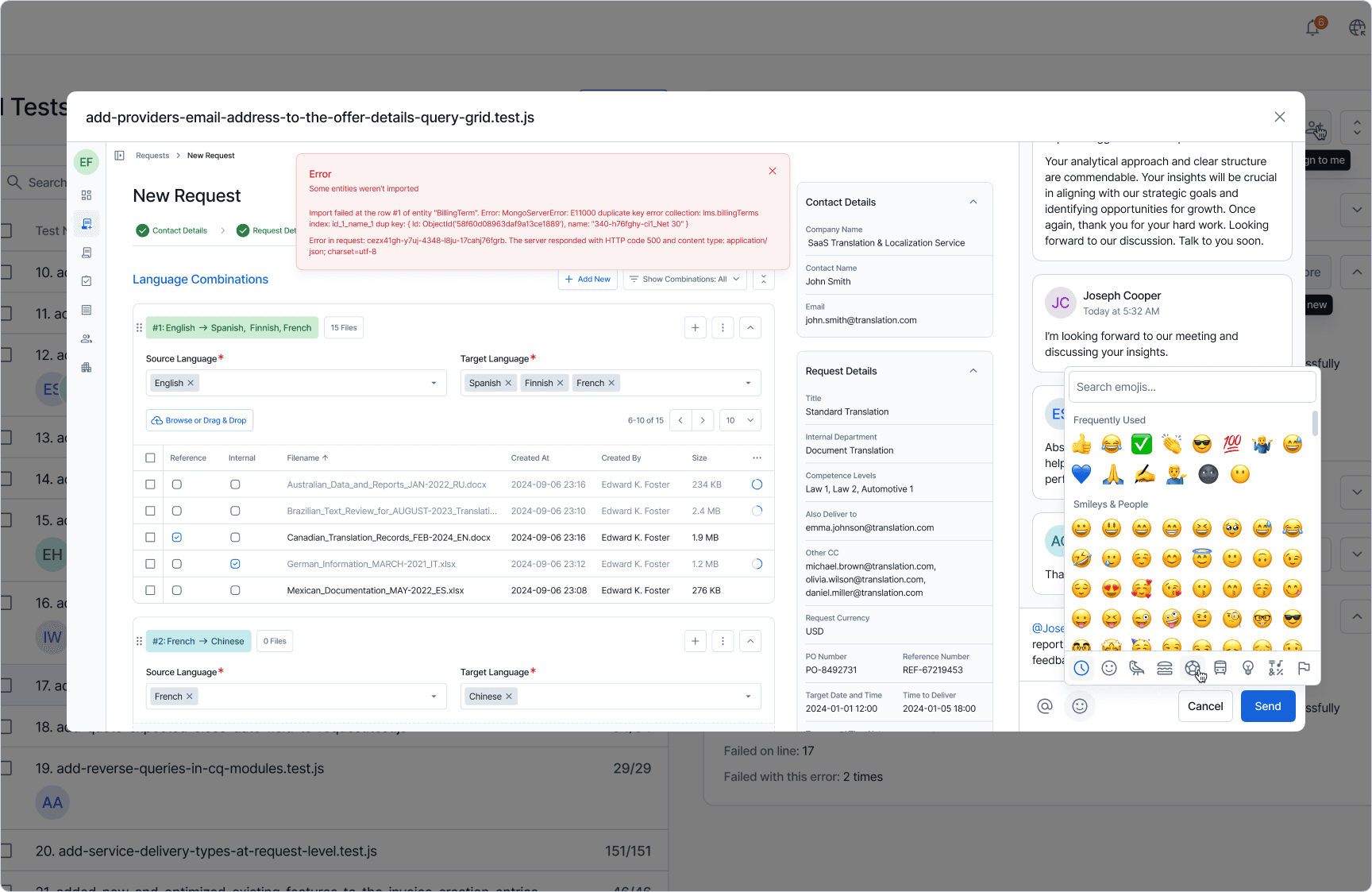Click the globe language icon
Screen dimensions: 1372x892
[x=1358, y=28]
